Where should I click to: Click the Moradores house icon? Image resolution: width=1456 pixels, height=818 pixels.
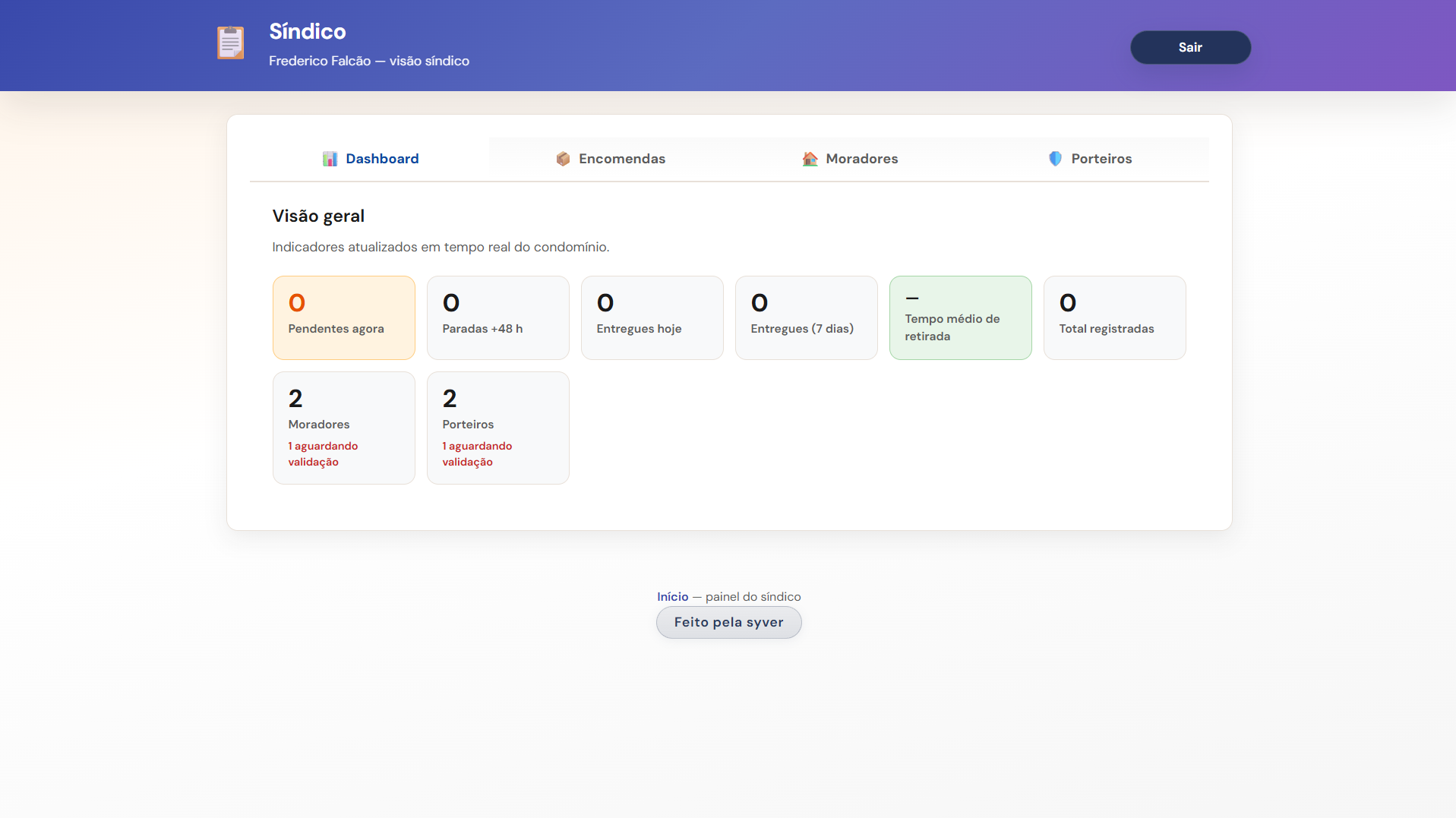tap(810, 159)
